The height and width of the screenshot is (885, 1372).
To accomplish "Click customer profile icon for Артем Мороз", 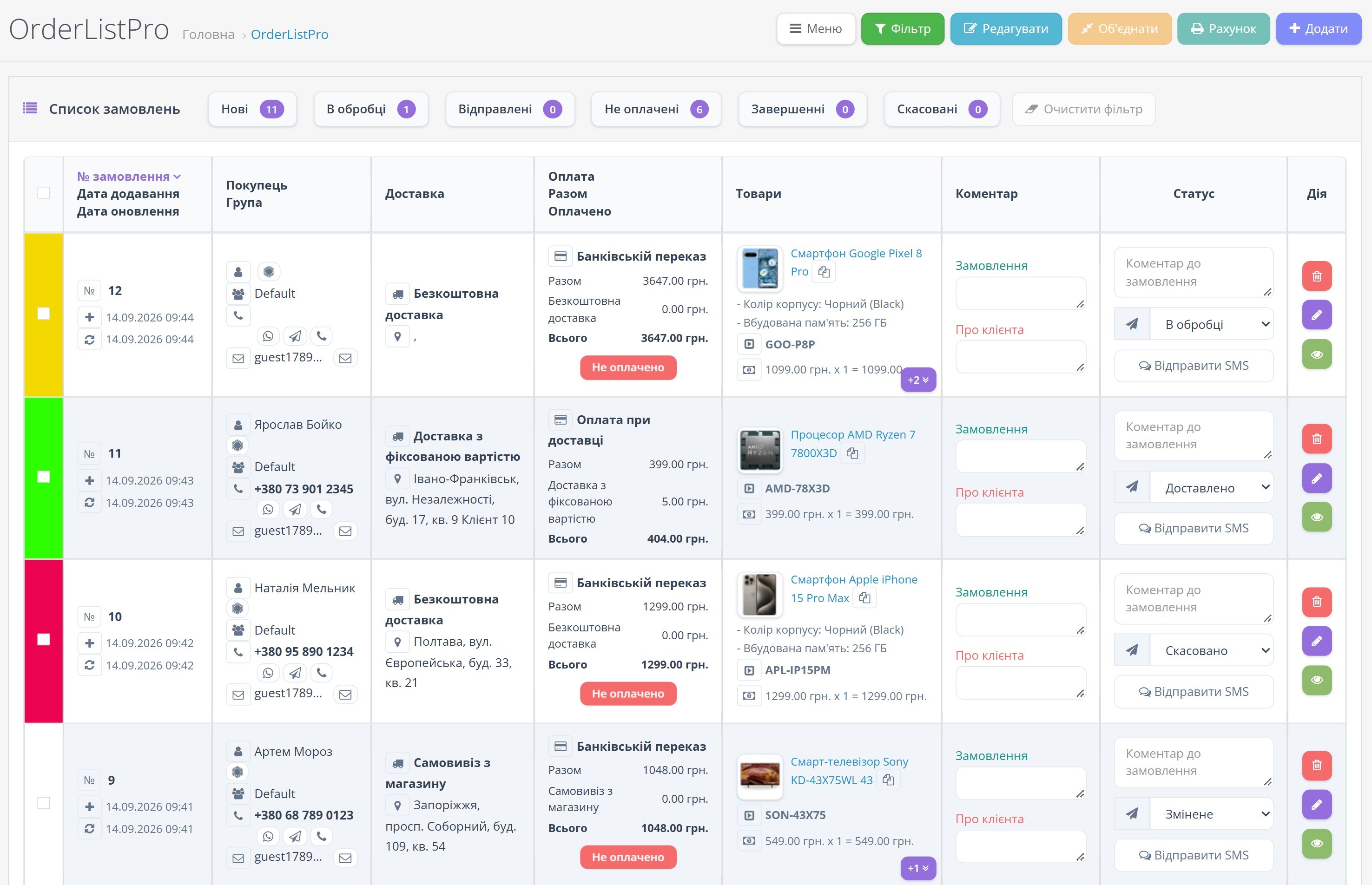I will coord(238,751).
